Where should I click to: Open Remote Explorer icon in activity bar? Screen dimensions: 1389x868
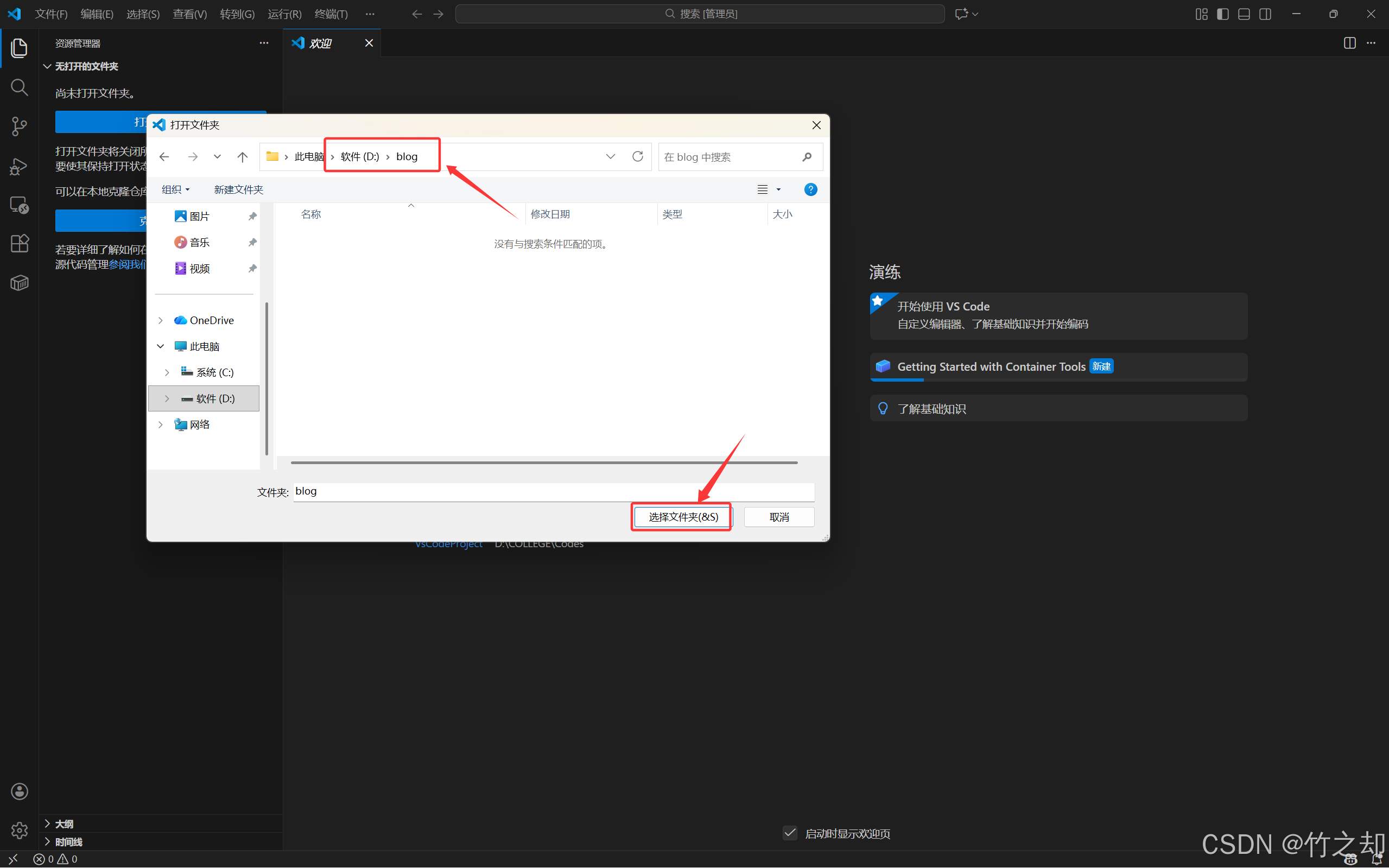(19, 205)
